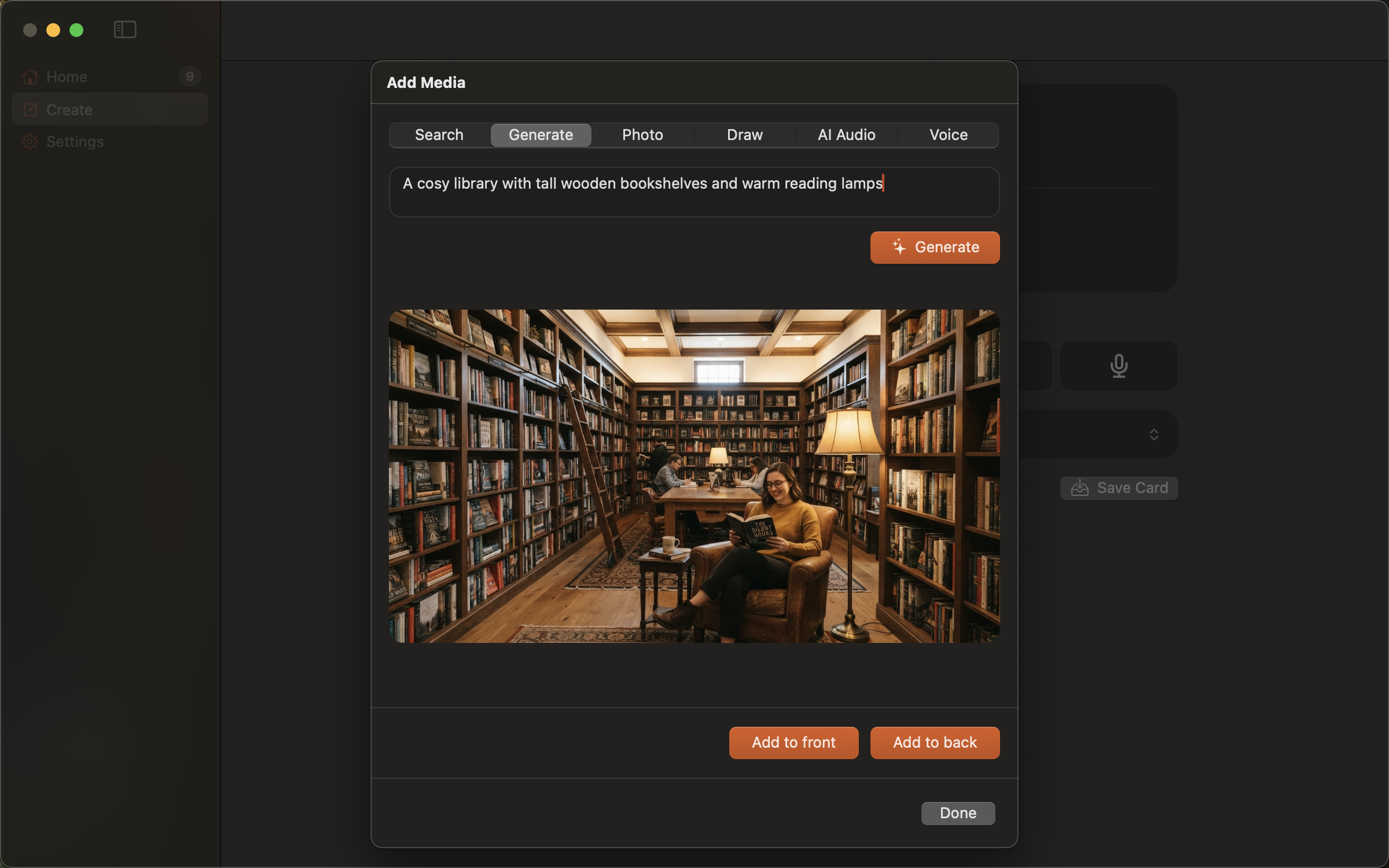Click Add to front button
This screenshot has width=1389, height=868.
(793, 742)
